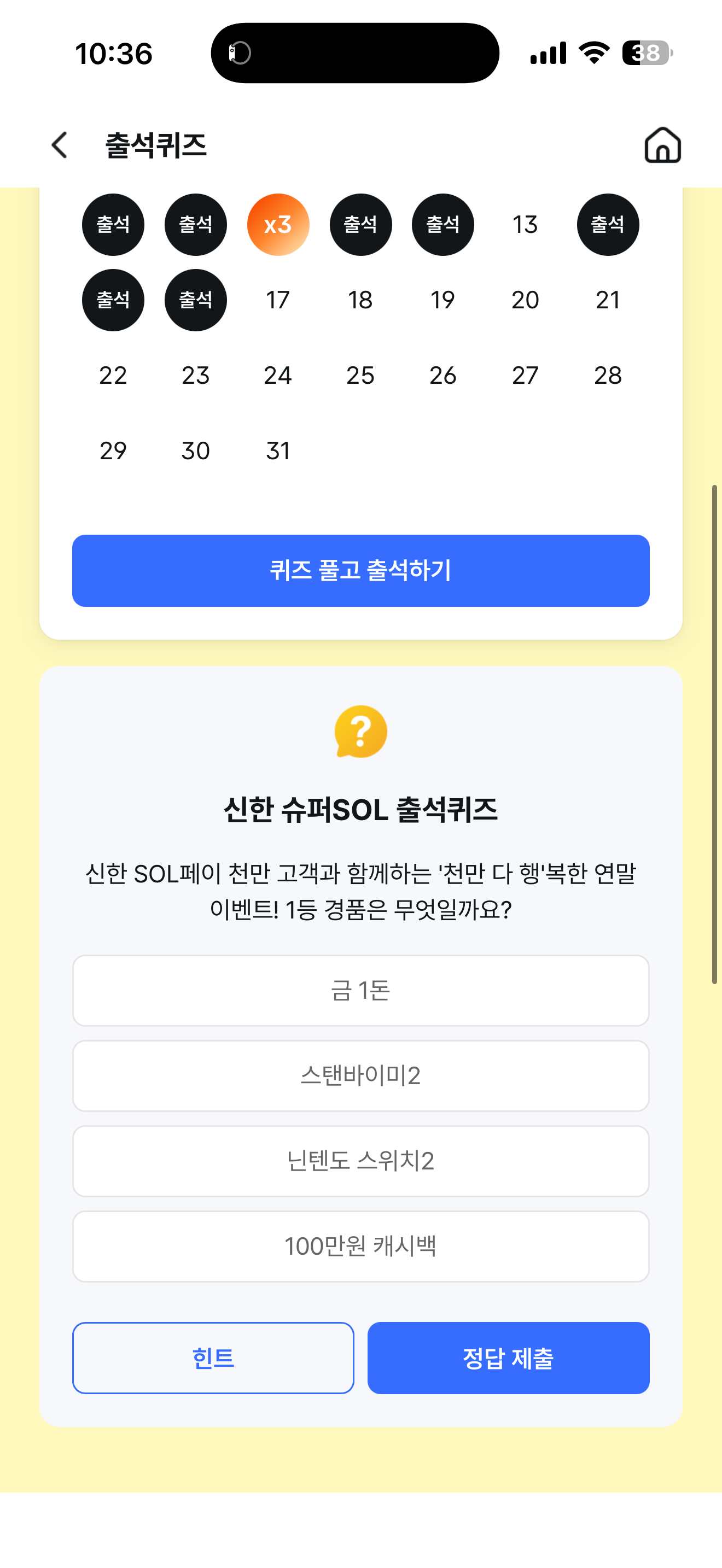The image size is (722, 1568).
Task: Select answer option 금 1돈
Action: click(x=361, y=990)
